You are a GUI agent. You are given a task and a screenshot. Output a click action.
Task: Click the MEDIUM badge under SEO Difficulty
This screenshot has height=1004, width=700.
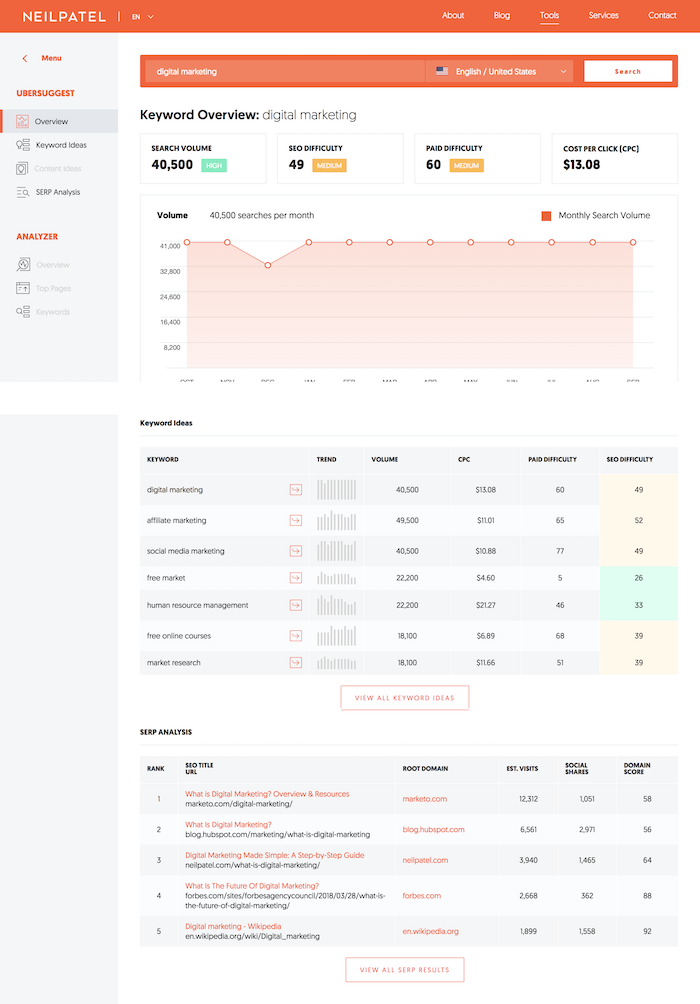pos(329,165)
